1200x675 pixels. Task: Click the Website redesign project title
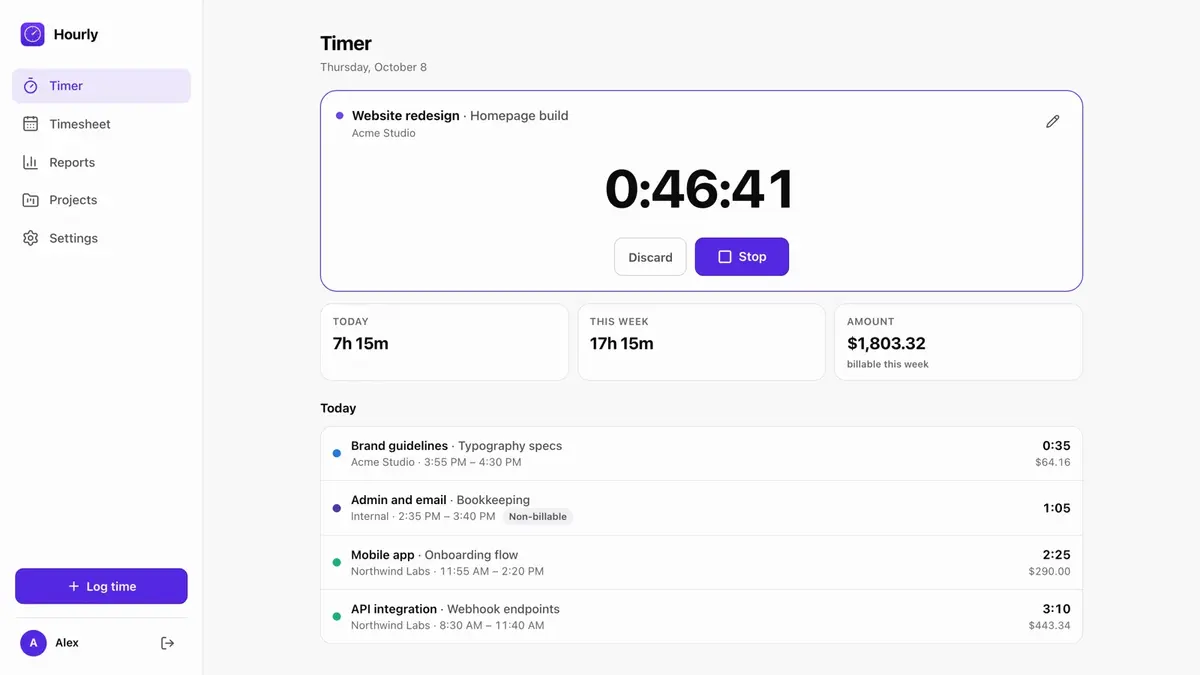406,116
